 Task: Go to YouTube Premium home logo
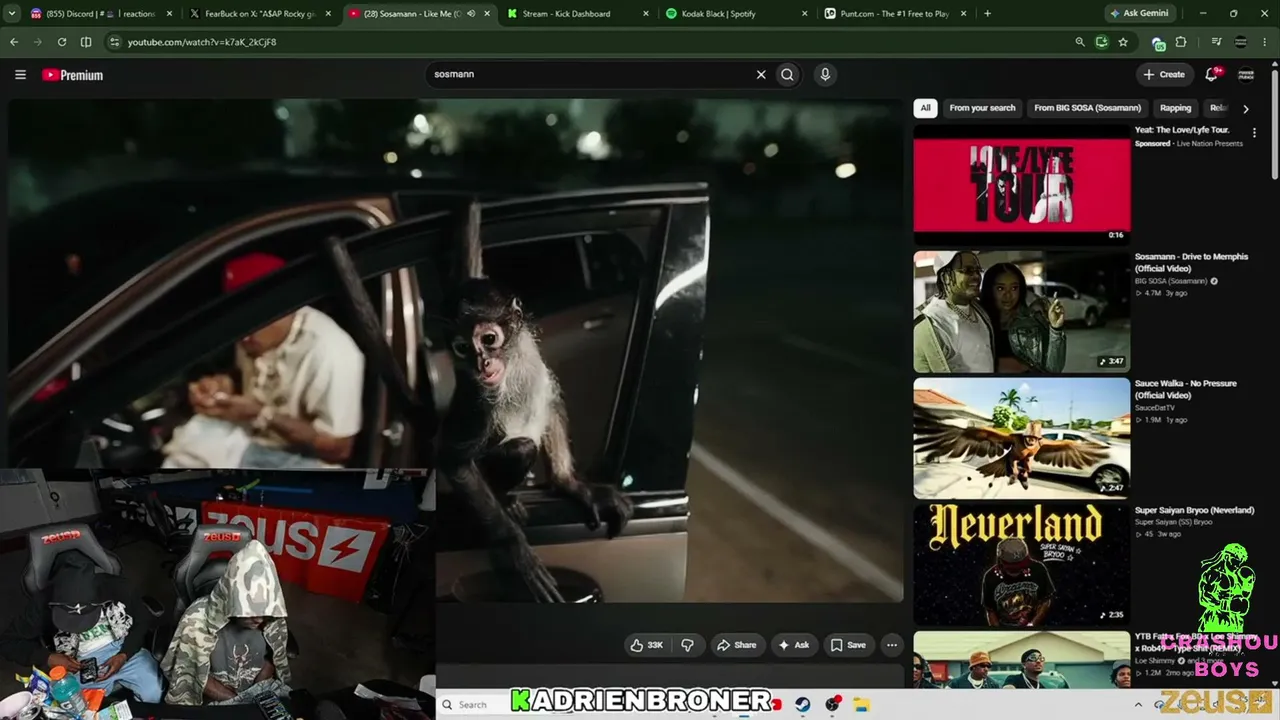73,75
